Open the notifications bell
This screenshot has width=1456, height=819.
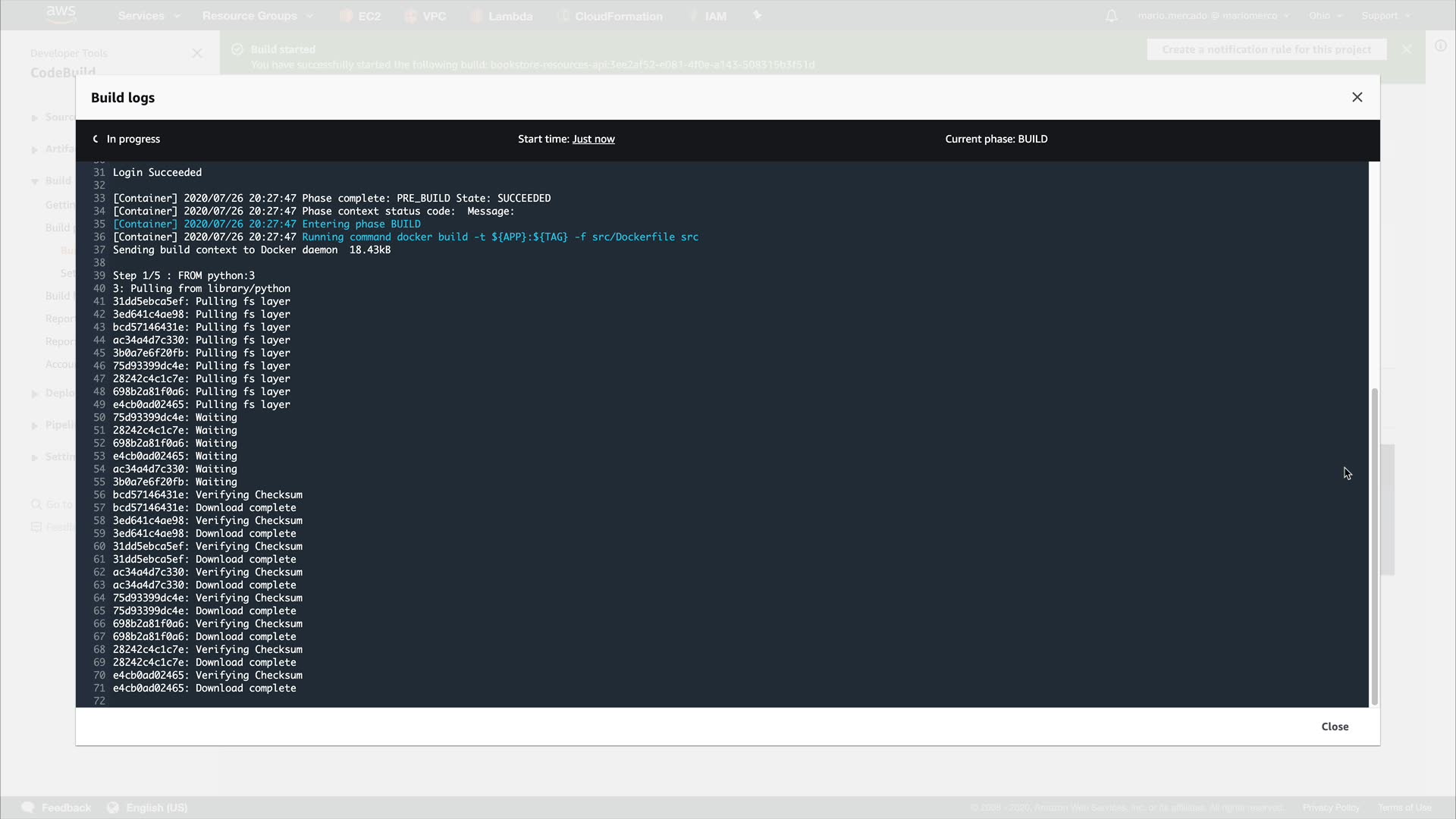1111,16
